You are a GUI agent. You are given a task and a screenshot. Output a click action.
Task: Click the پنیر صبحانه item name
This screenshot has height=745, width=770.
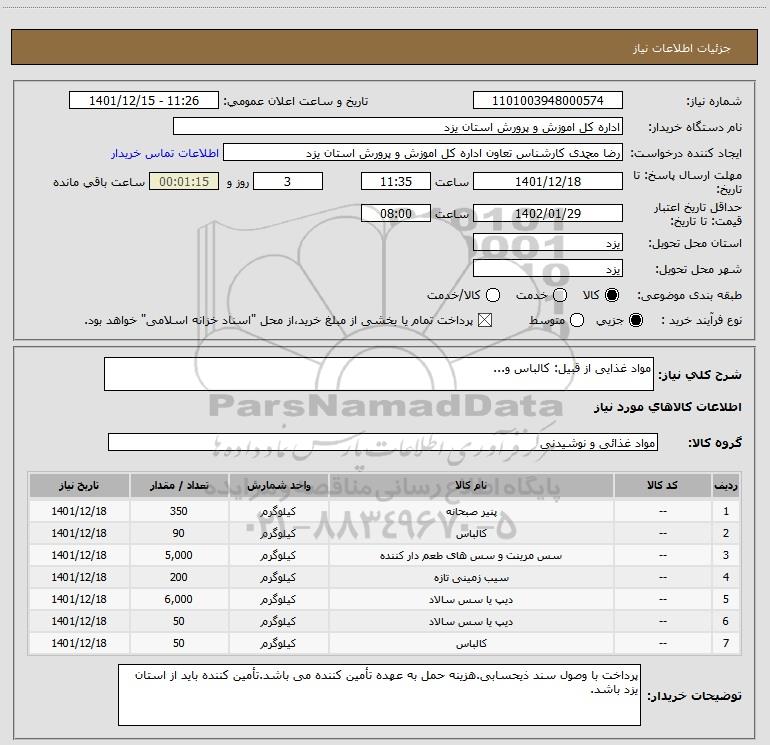(x=471, y=512)
